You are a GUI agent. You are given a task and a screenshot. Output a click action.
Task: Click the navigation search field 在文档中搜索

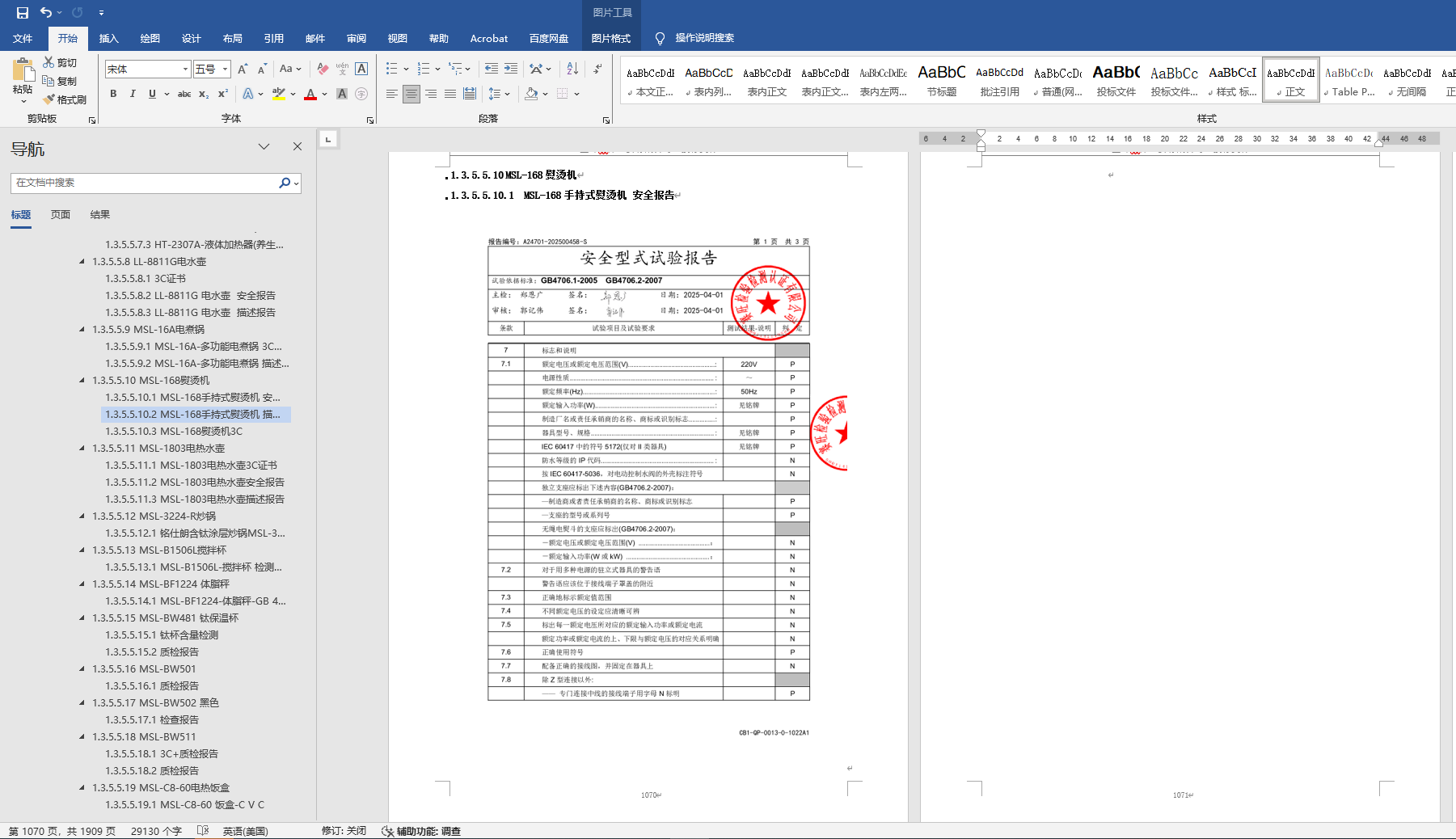pyautogui.click(x=146, y=183)
